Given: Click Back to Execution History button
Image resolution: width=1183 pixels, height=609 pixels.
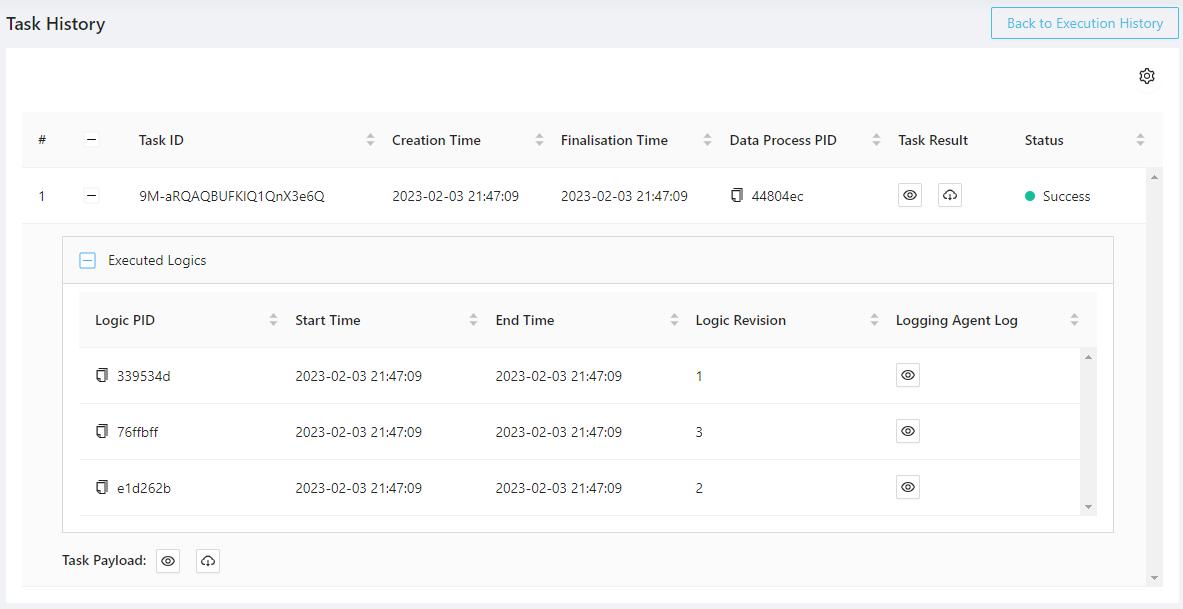Looking at the screenshot, I should point(1084,23).
